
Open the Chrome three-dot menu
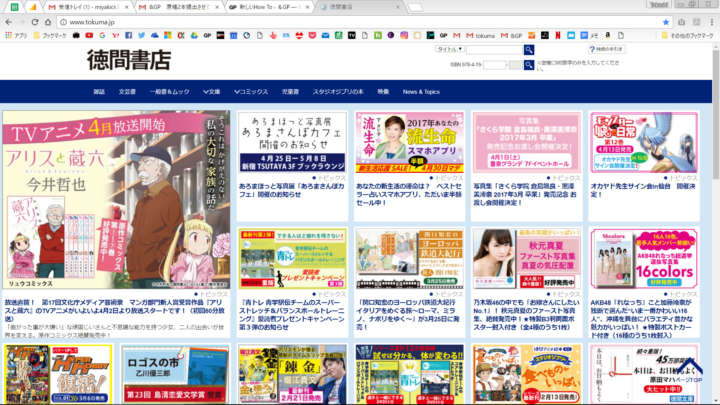[x=712, y=22]
